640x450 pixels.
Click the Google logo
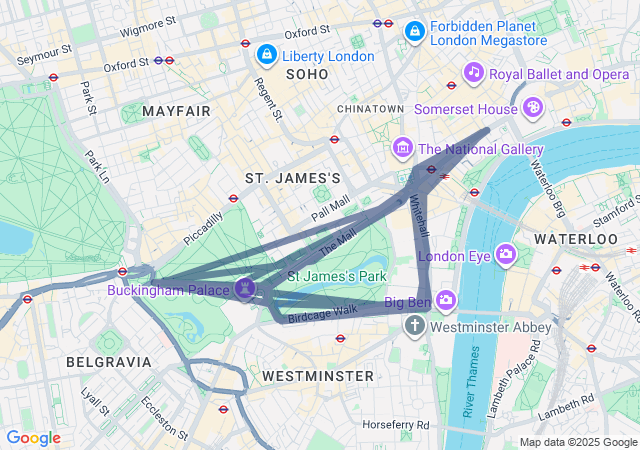34,438
